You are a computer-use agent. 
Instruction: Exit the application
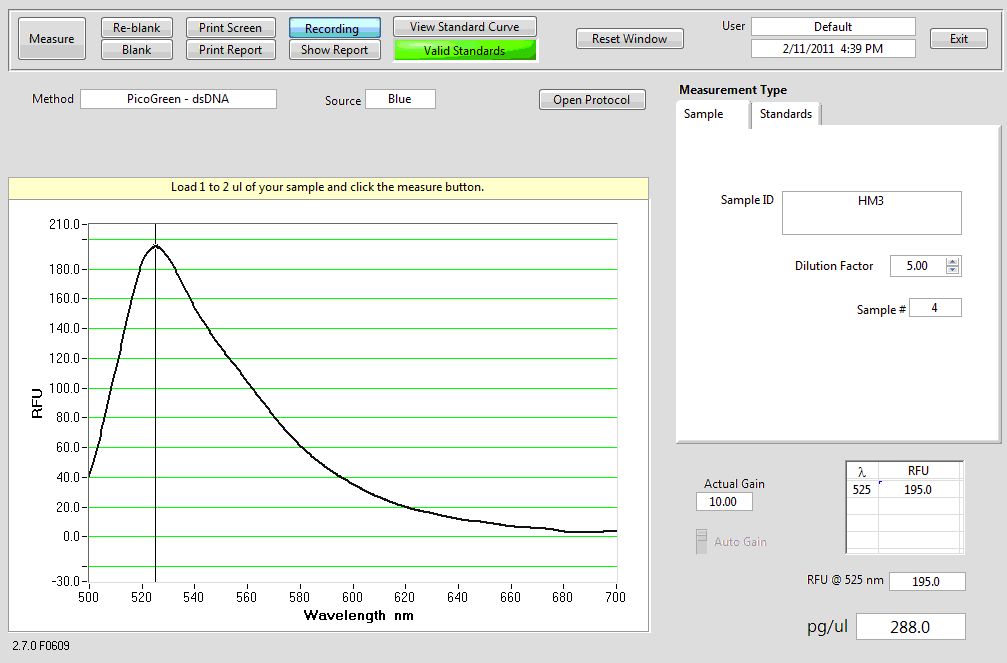(959, 39)
